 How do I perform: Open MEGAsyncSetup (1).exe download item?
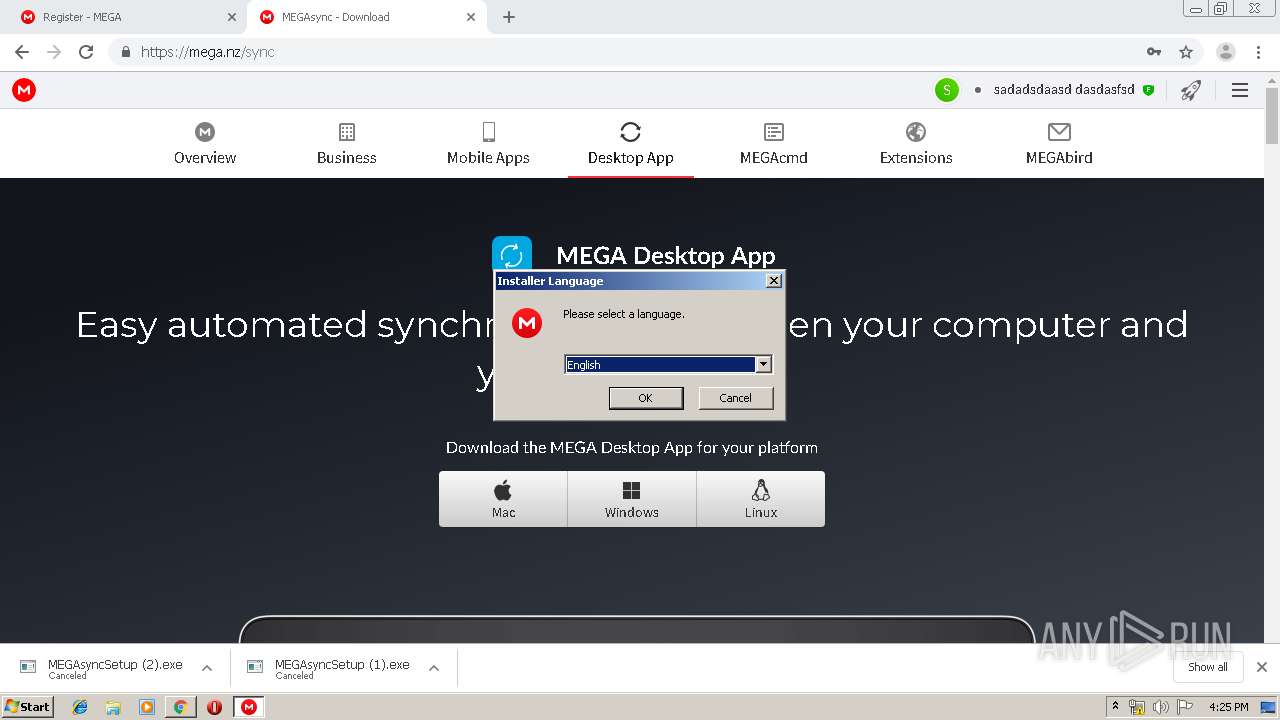pos(330,668)
